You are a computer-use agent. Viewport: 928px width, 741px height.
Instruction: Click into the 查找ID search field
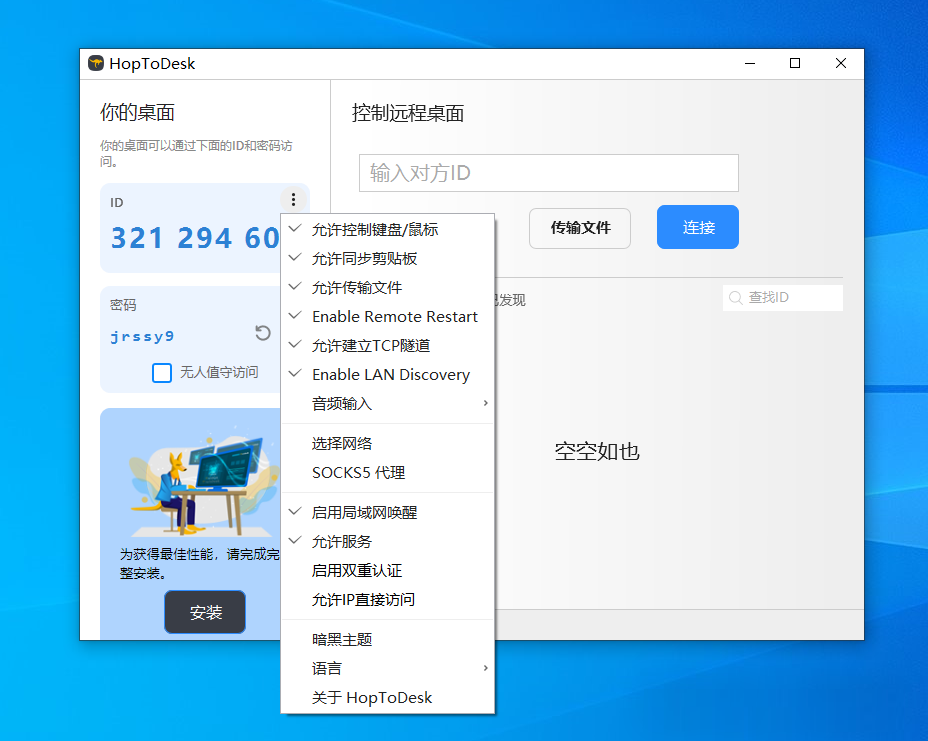790,298
